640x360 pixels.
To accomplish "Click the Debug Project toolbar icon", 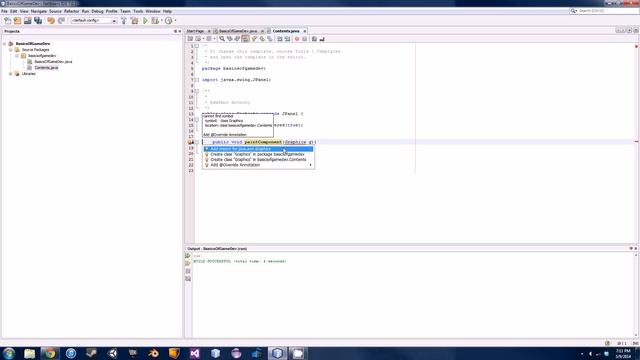I will (155, 20).
